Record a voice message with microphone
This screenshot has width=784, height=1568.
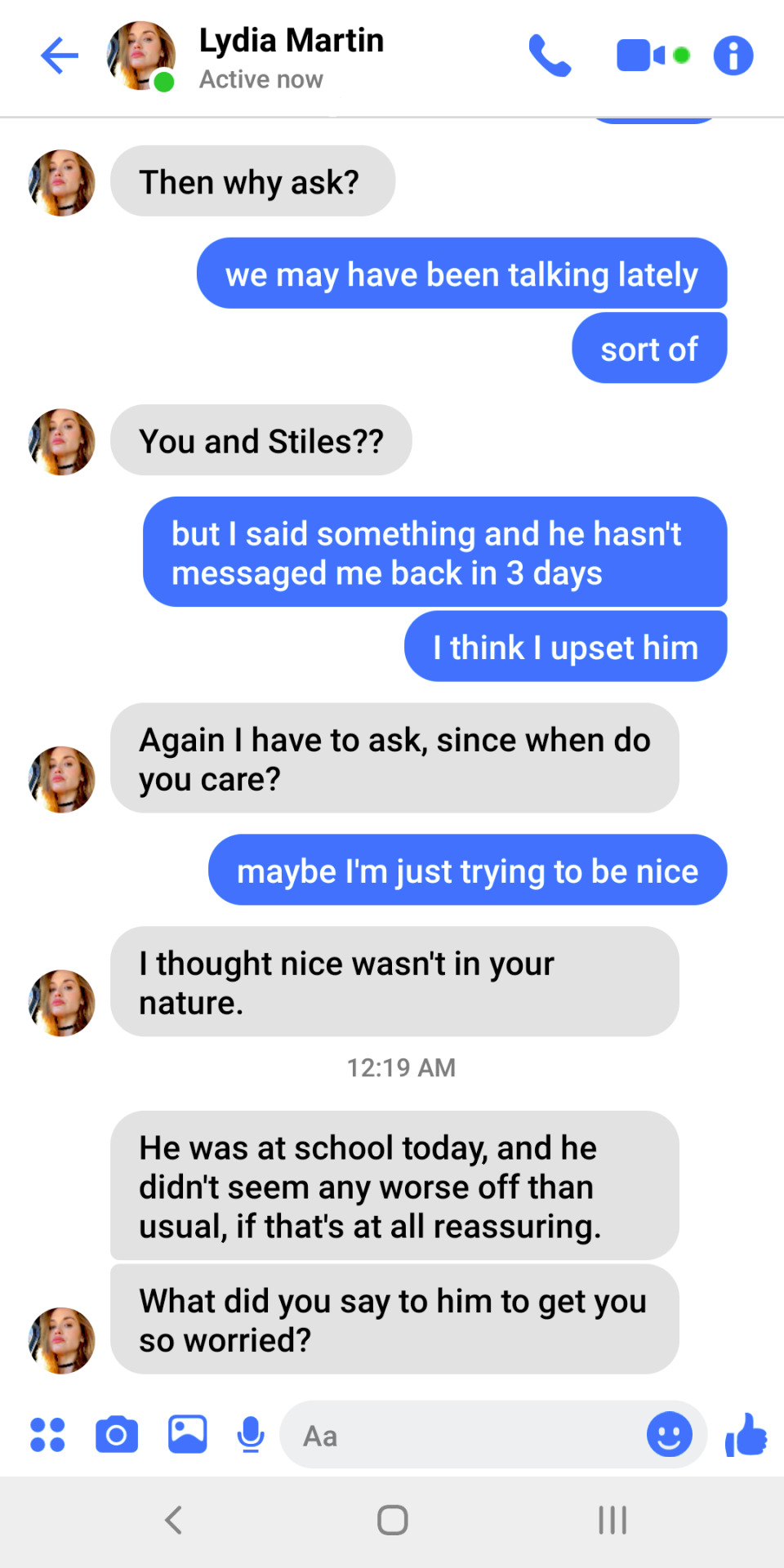(x=251, y=1435)
